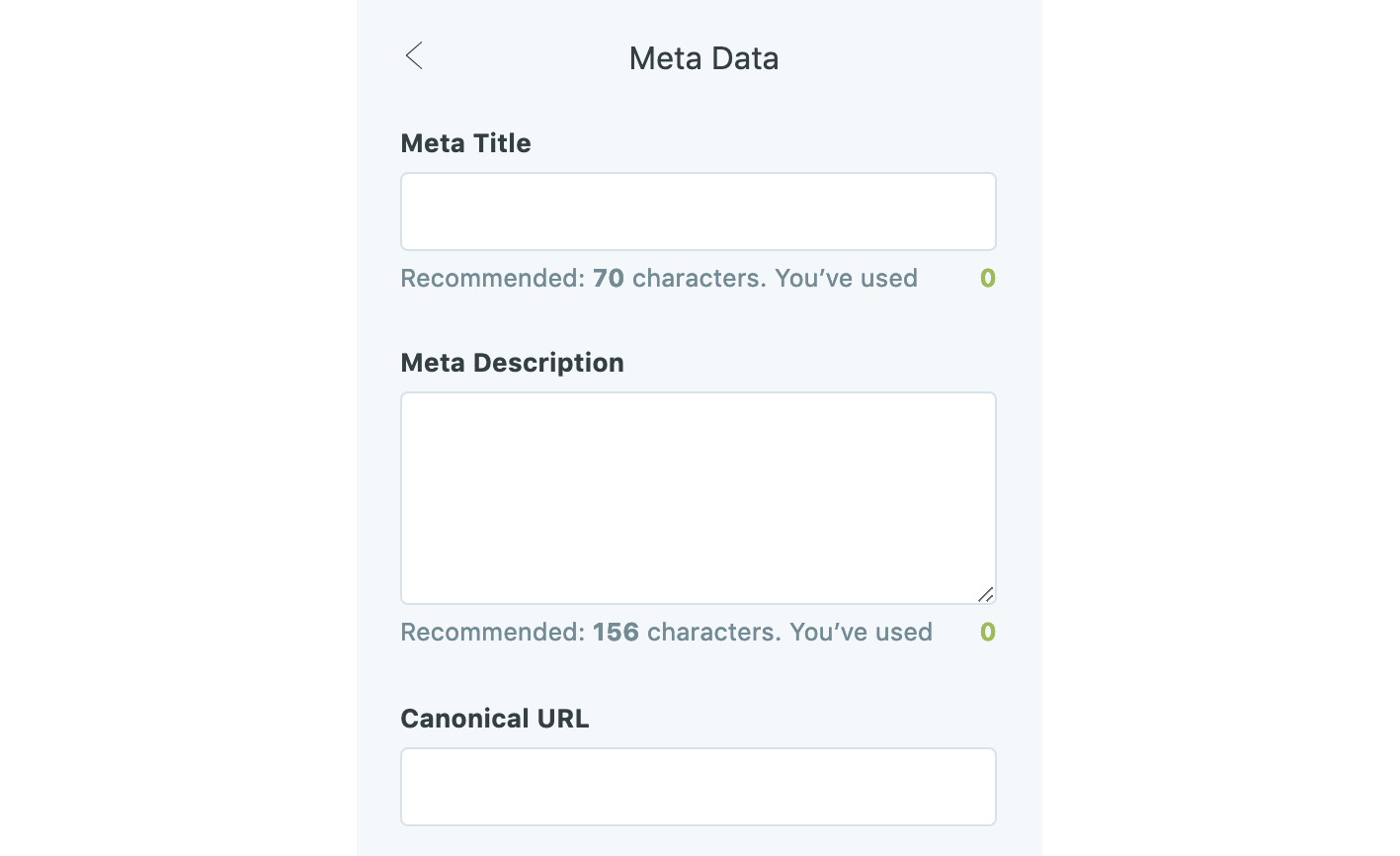
Task: Click "Recommended:" word under Meta Description field
Action: click(492, 633)
